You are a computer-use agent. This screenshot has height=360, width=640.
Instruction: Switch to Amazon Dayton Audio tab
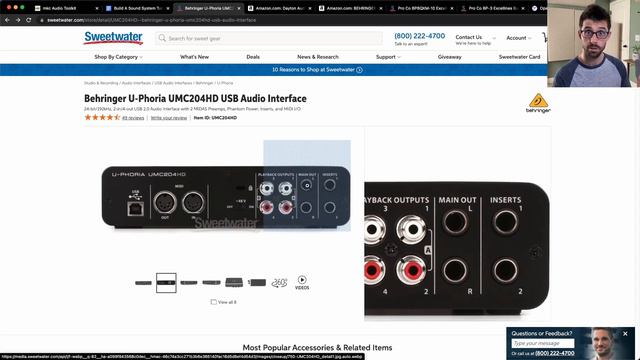point(278,8)
